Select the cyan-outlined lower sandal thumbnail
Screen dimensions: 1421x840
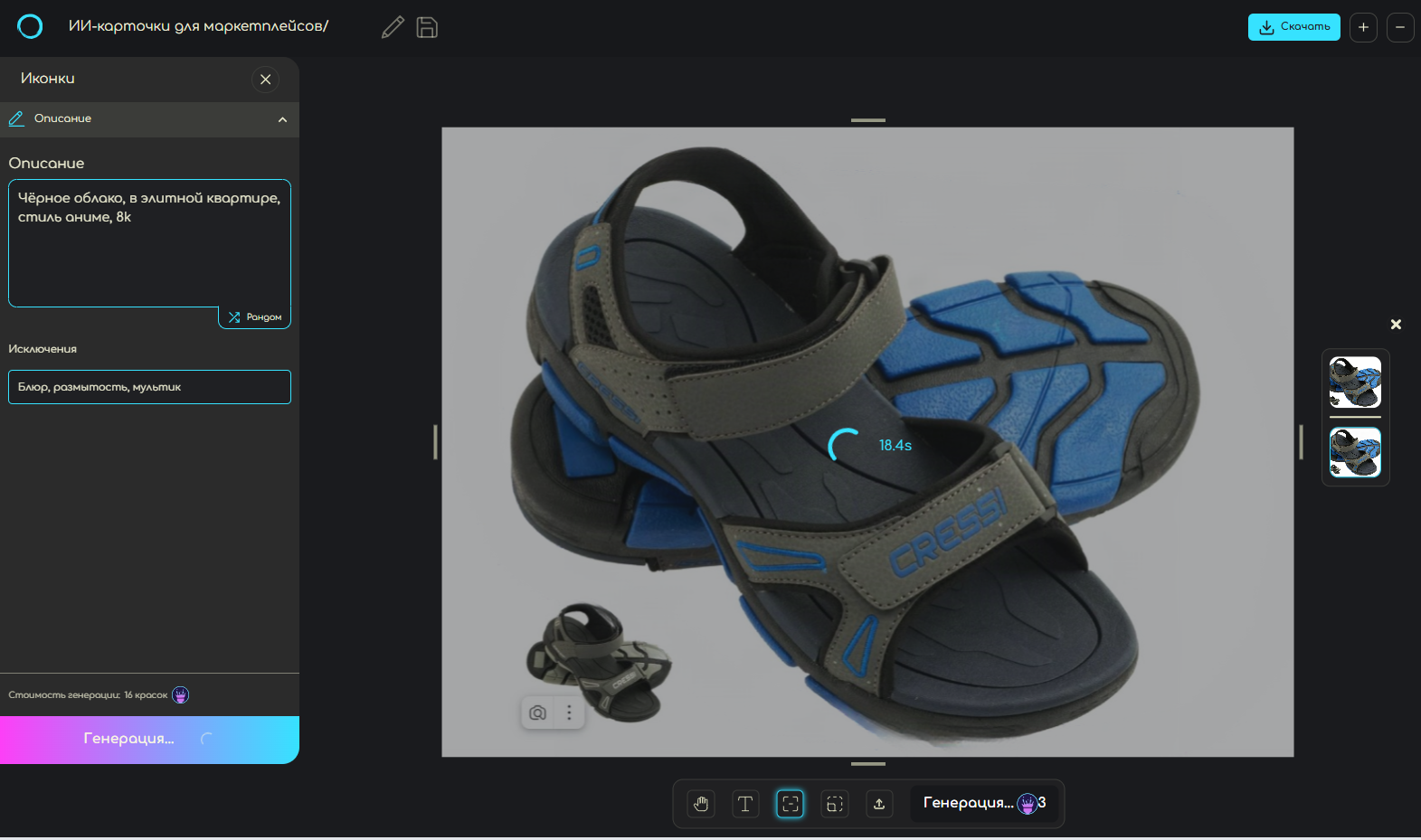click(1355, 452)
